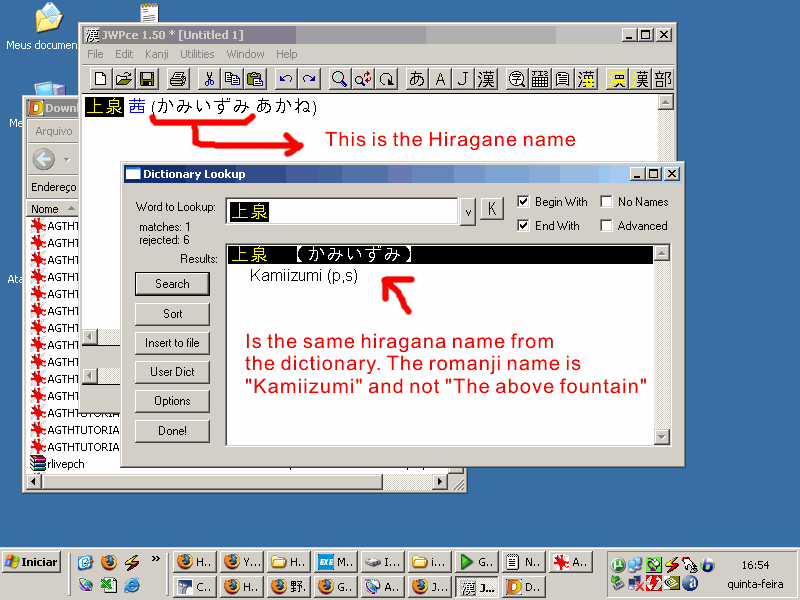Cut selection with the scissors icon
The width and height of the screenshot is (800, 600).
pos(209,79)
